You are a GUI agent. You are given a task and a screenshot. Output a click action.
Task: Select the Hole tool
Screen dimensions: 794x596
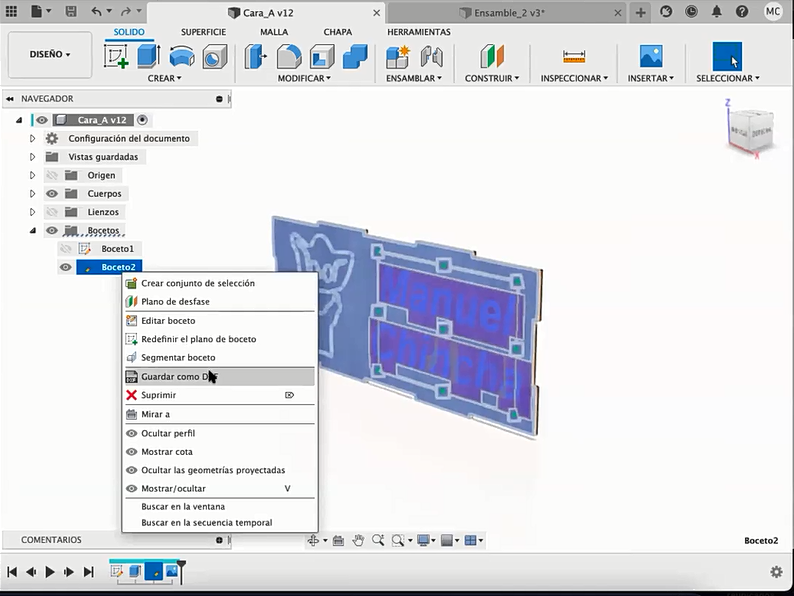[x=215, y=56]
